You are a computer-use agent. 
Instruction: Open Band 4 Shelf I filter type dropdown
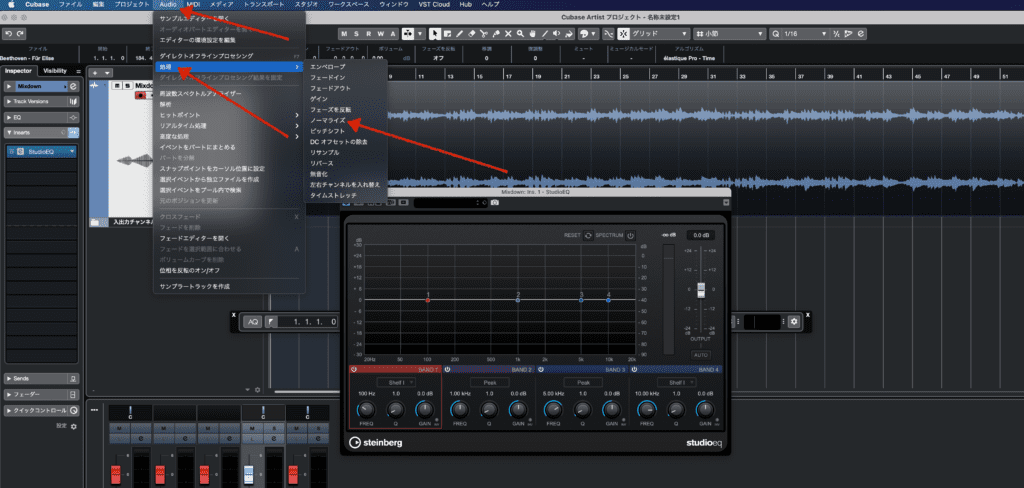point(677,382)
